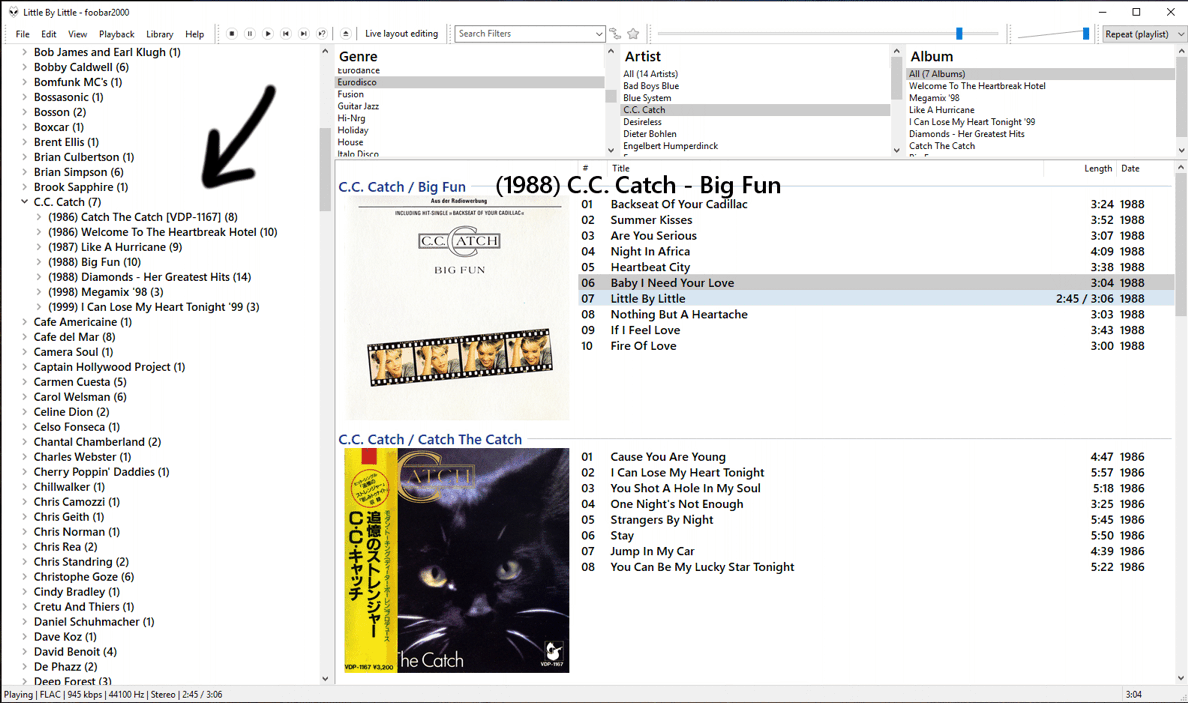Screen dimensions: 1188x703
Task: Expand the Cafe del Mar (8) artist node
Action: pyautogui.click(x=24, y=337)
